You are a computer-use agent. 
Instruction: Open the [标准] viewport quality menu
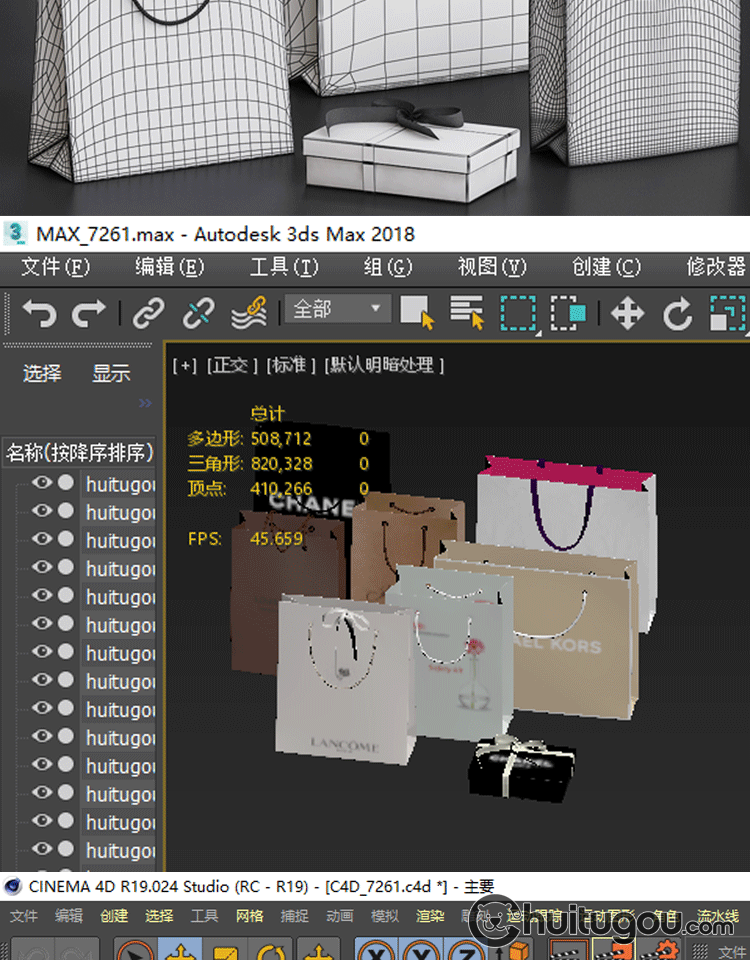(290, 366)
